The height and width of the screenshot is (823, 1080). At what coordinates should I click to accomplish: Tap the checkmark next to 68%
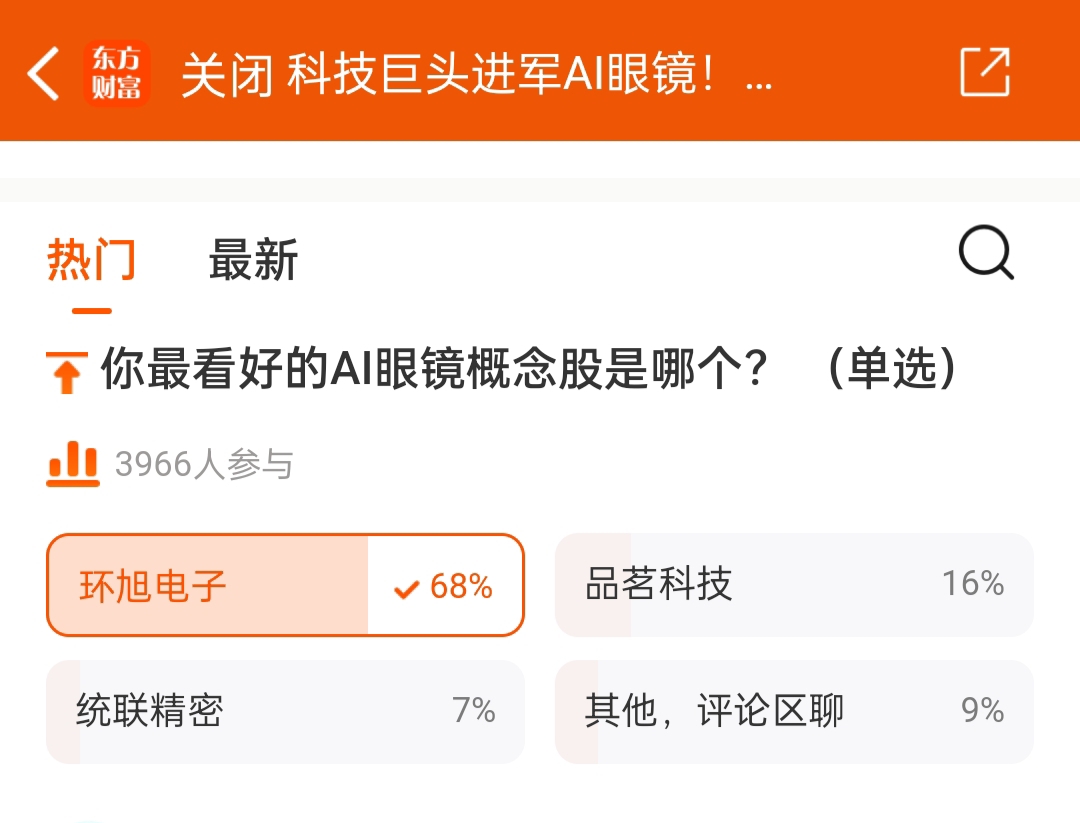point(406,589)
